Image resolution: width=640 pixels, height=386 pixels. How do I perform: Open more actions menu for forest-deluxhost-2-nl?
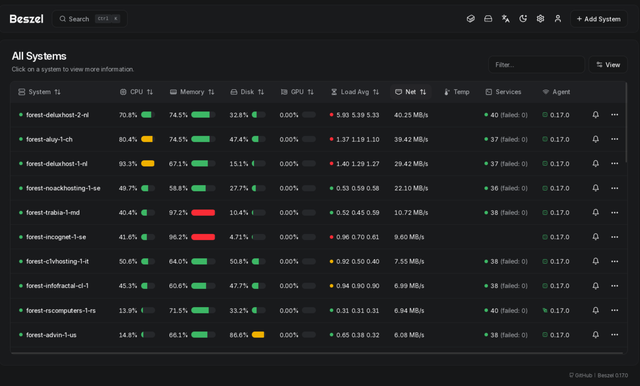coord(614,115)
